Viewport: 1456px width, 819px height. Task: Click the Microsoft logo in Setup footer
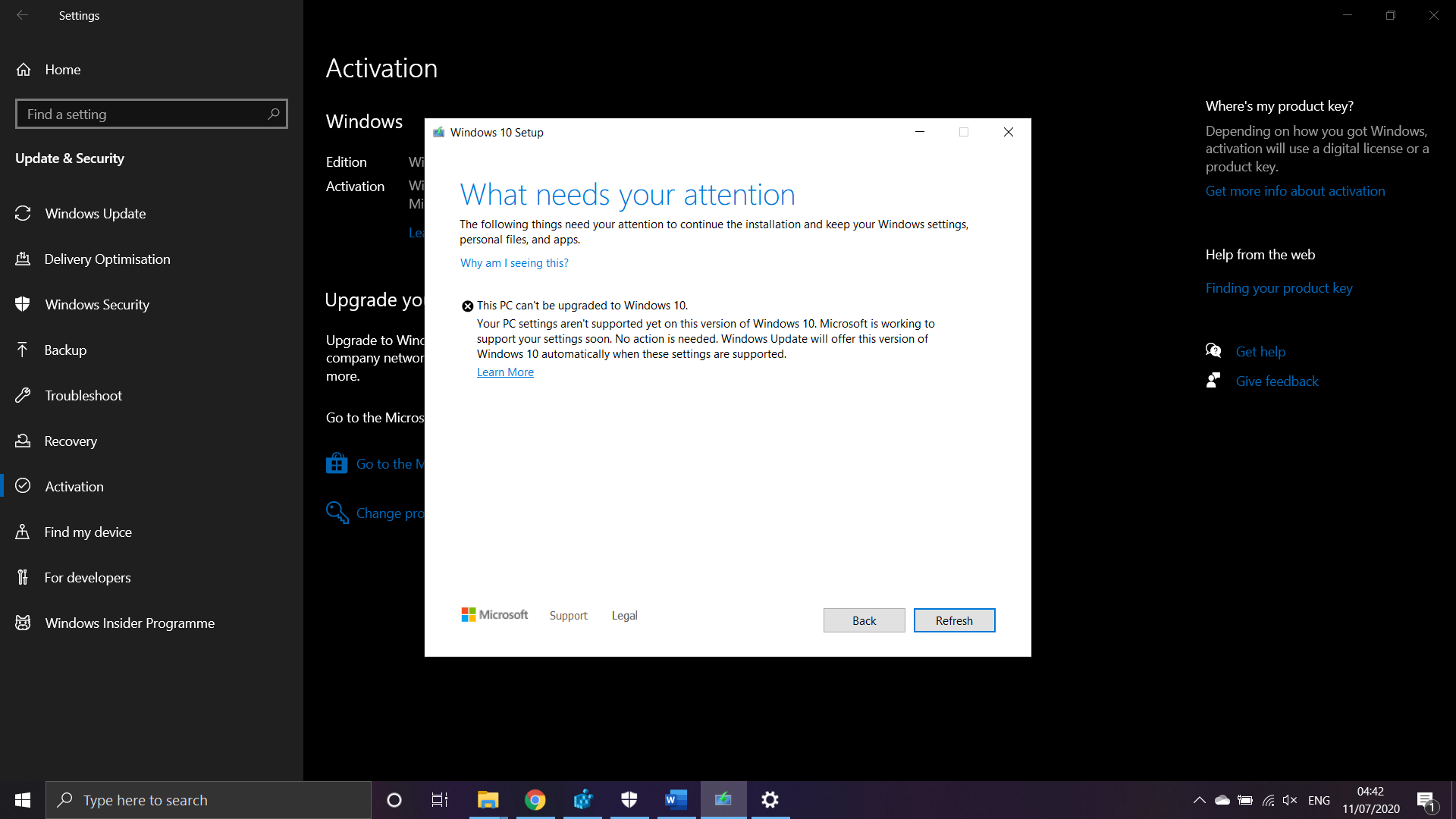point(494,614)
